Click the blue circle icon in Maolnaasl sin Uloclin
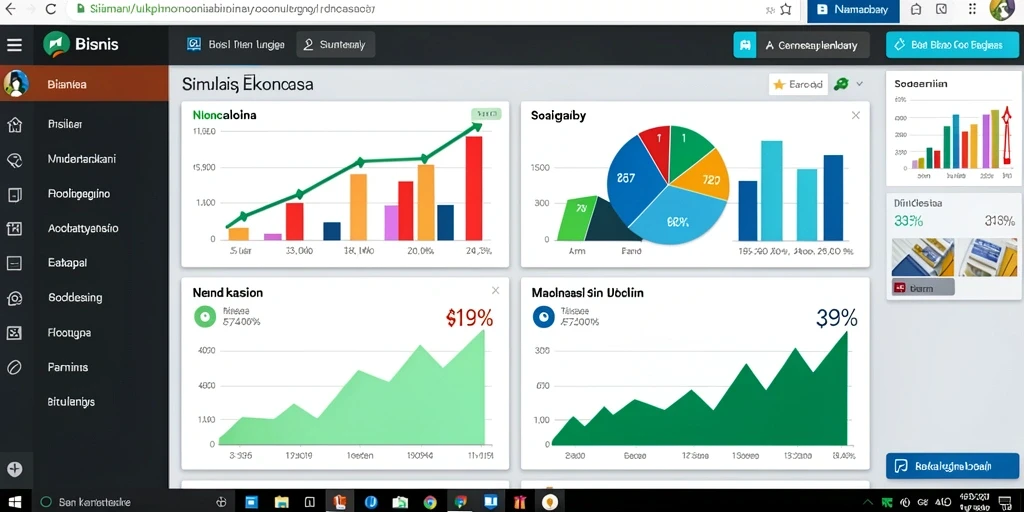The height and width of the screenshot is (512, 1024). [543, 317]
